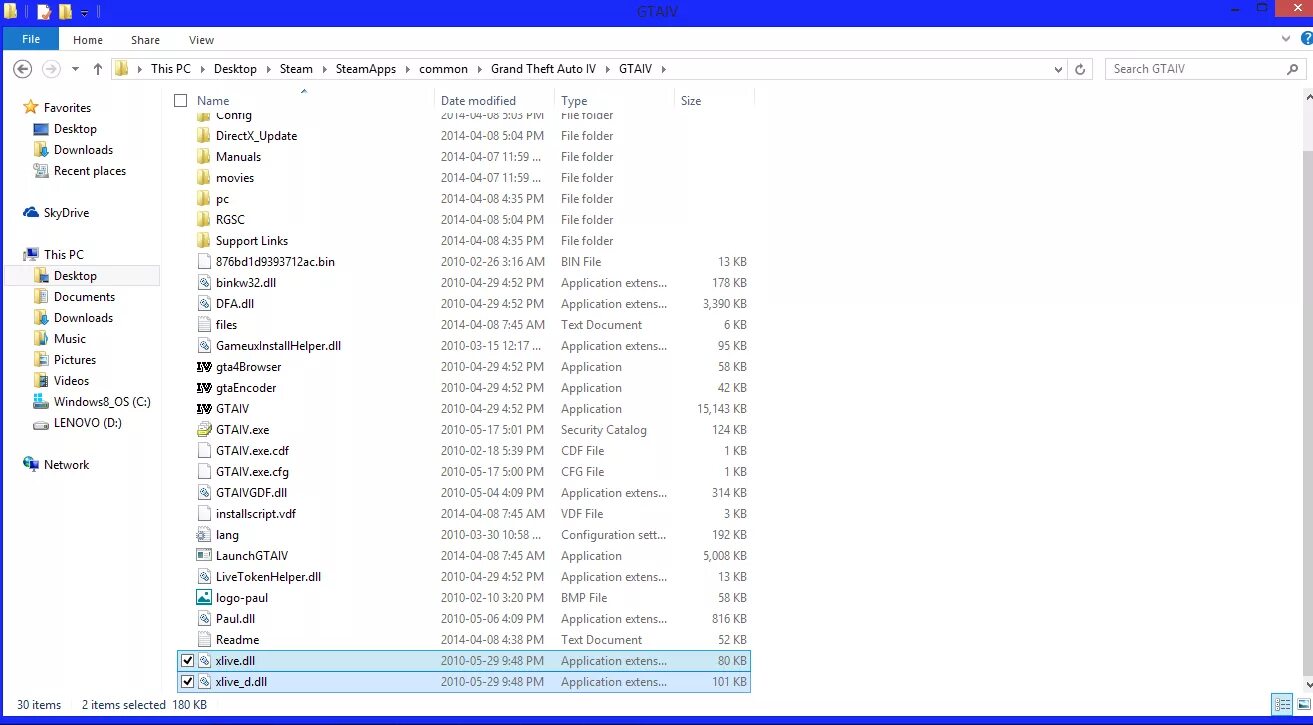Viewport: 1313px width, 725px height.
Task: Select the 876bd1d9393712ac.bin file name
Action: (x=275, y=262)
